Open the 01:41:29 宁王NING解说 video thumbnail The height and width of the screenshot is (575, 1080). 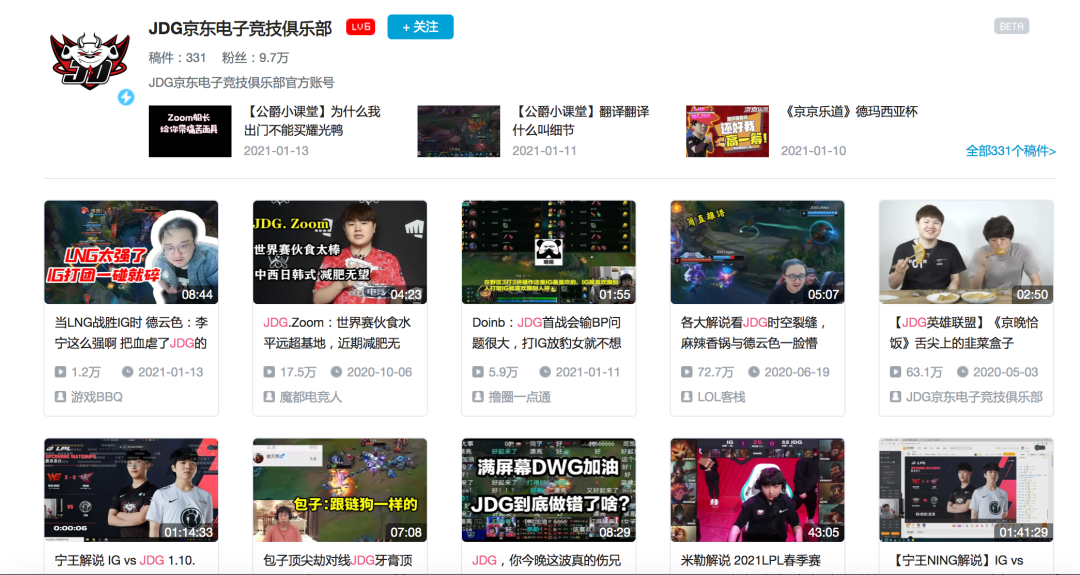coord(966,490)
